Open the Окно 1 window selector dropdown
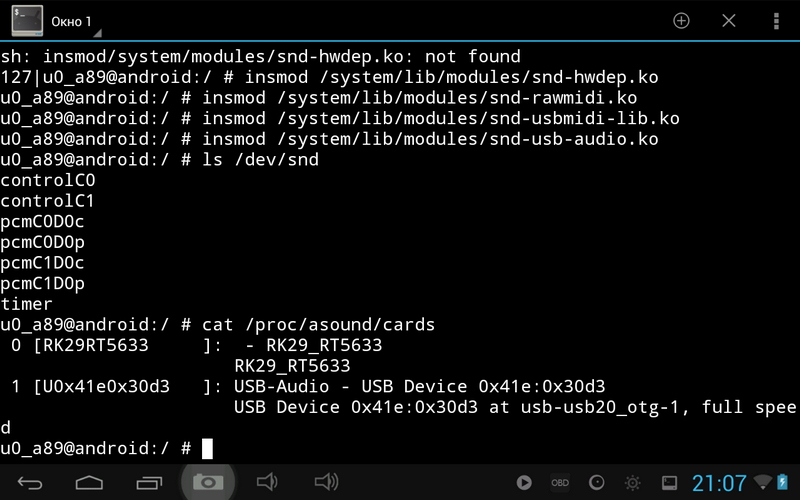Screen dimensions: 800x500 point(70,20)
